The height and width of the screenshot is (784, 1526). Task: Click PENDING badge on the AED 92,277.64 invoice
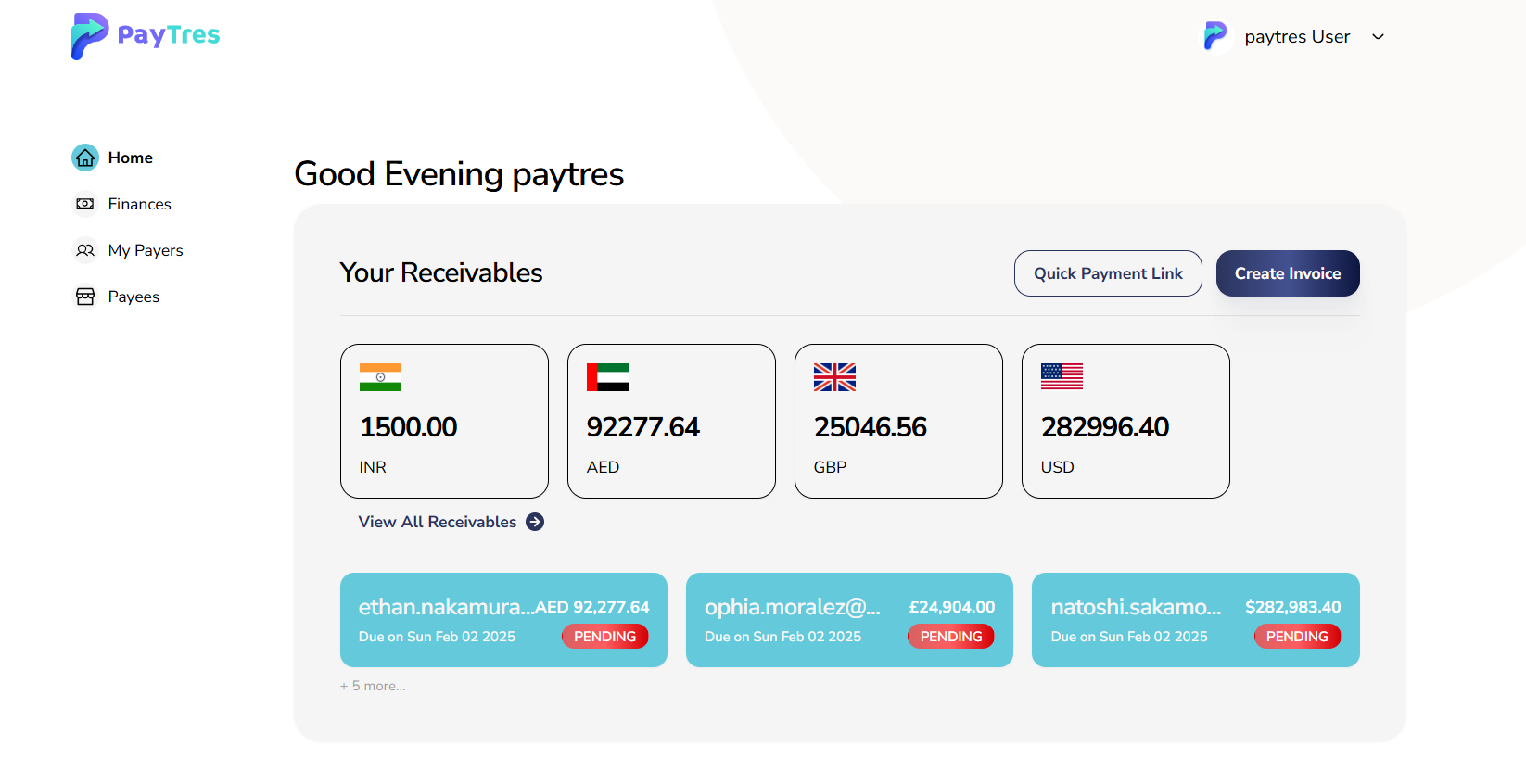[x=604, y=637]
